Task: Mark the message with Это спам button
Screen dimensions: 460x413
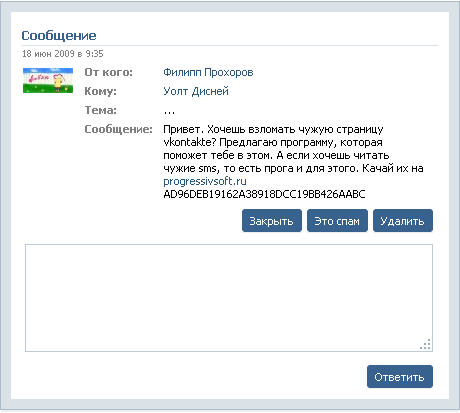Action: coord(337,220)
